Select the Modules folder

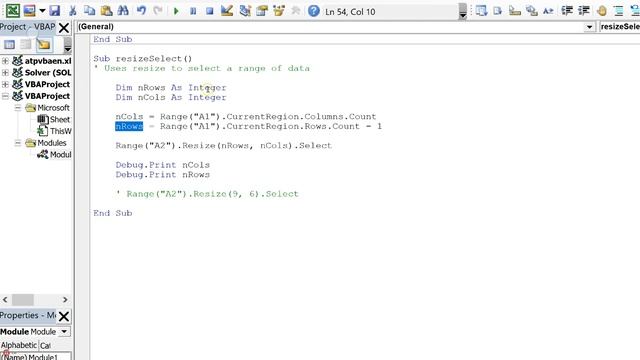tap(52, 143)
